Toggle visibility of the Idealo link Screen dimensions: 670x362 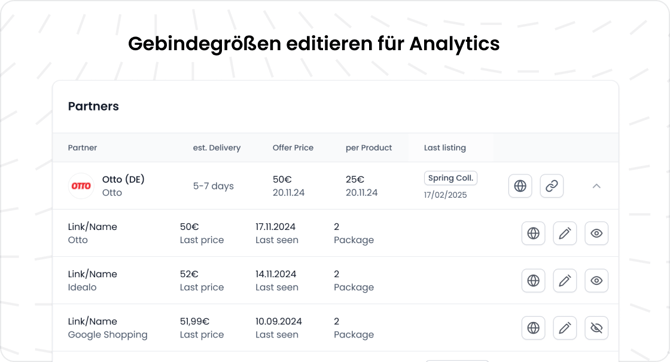point(597,281)
